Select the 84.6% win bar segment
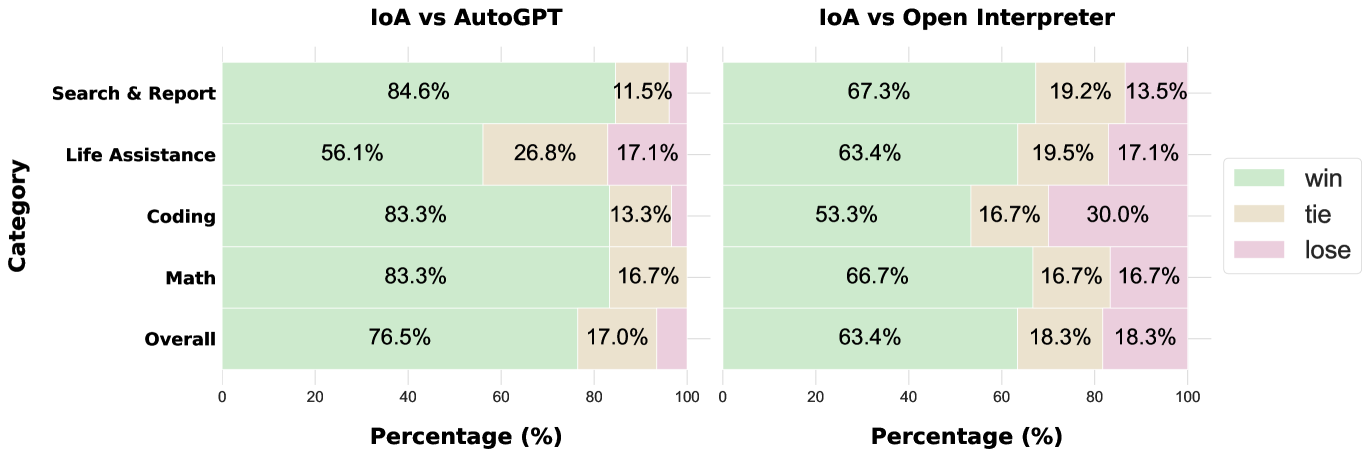This screenshot has height=457, width=1370. coord(418,92)
